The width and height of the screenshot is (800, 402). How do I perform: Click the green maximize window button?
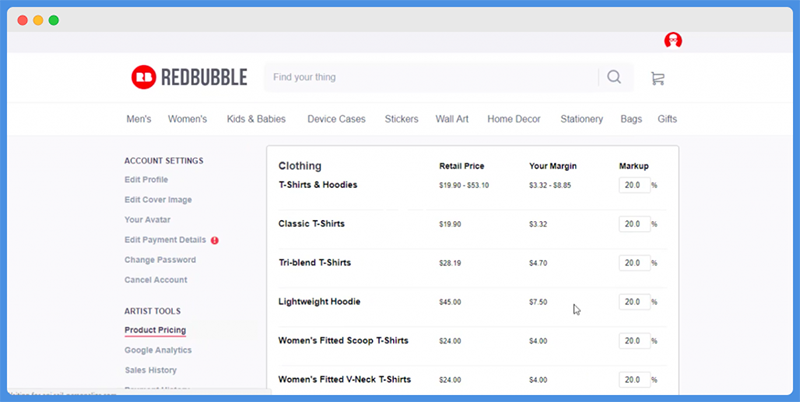pyautogui.click(x=54, y=20)
